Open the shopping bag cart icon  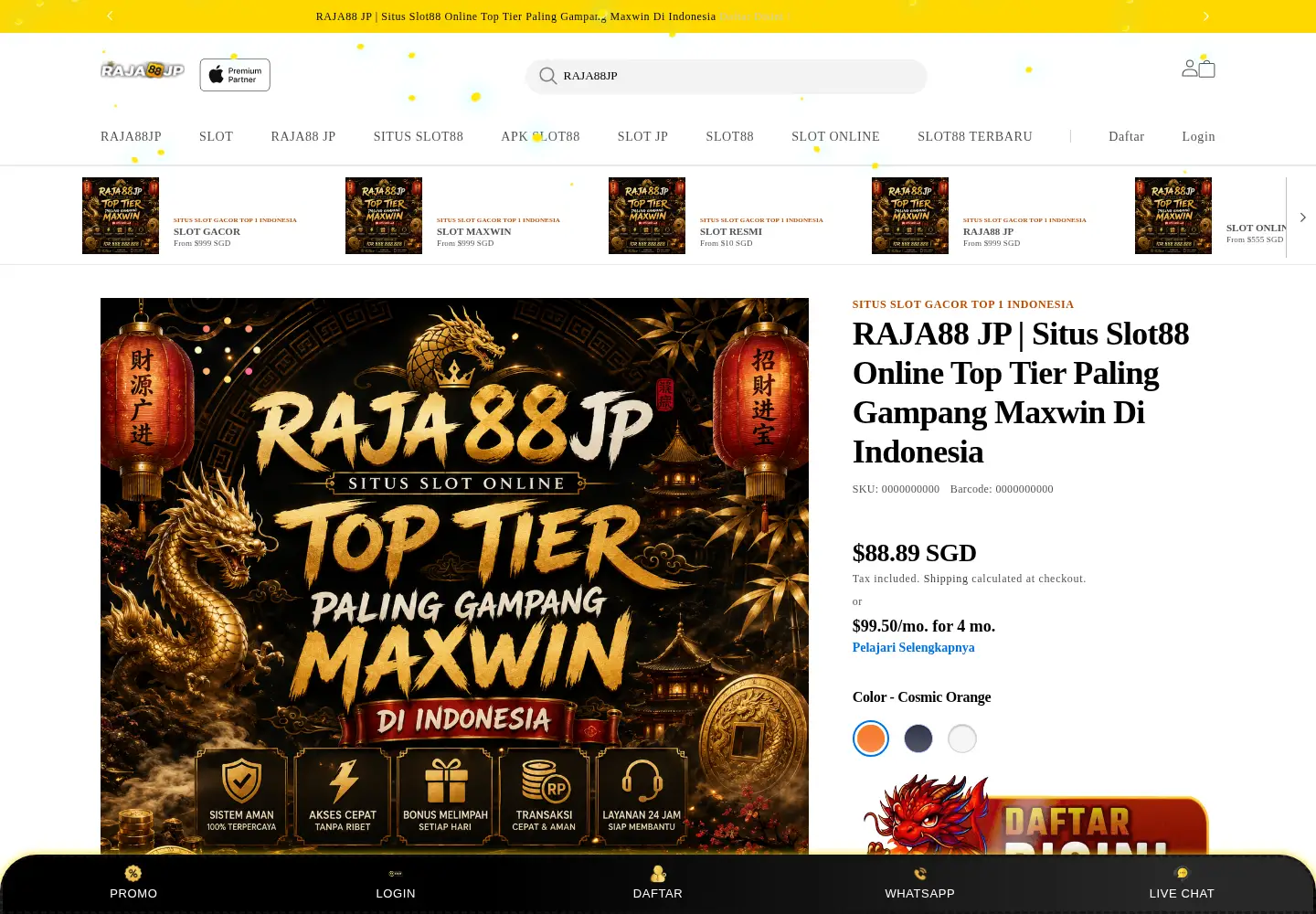[1206, 69]
